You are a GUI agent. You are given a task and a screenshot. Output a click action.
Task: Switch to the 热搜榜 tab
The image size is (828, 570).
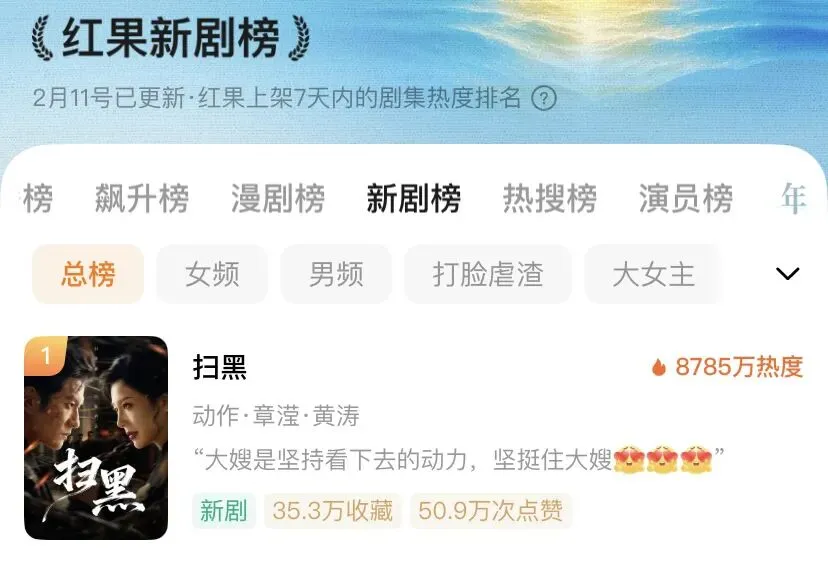point(550,199)
